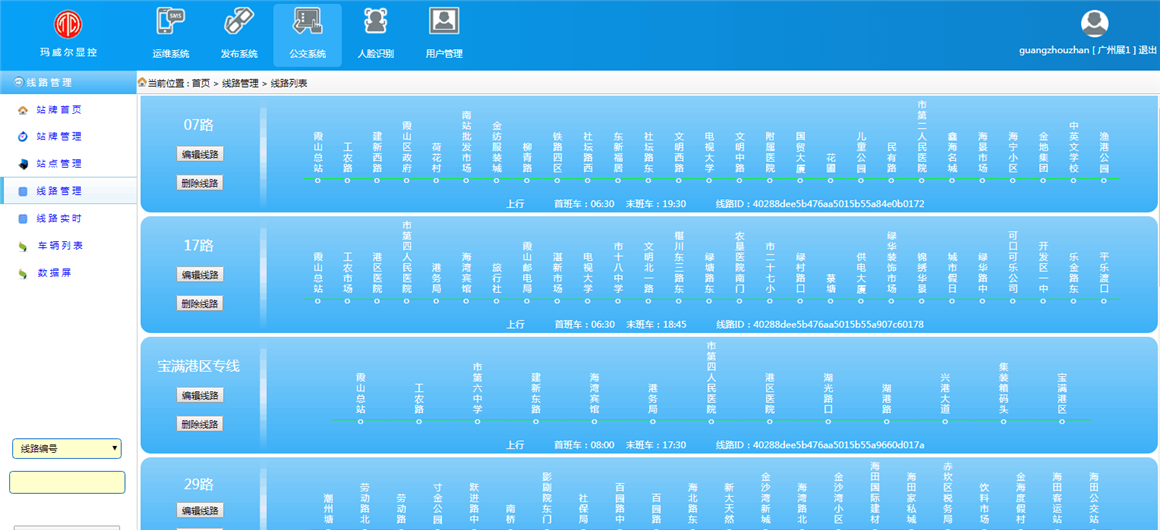The image size is (1160, 530).
Task: Click the user avatar icon
Action: tap(1095, 23)
